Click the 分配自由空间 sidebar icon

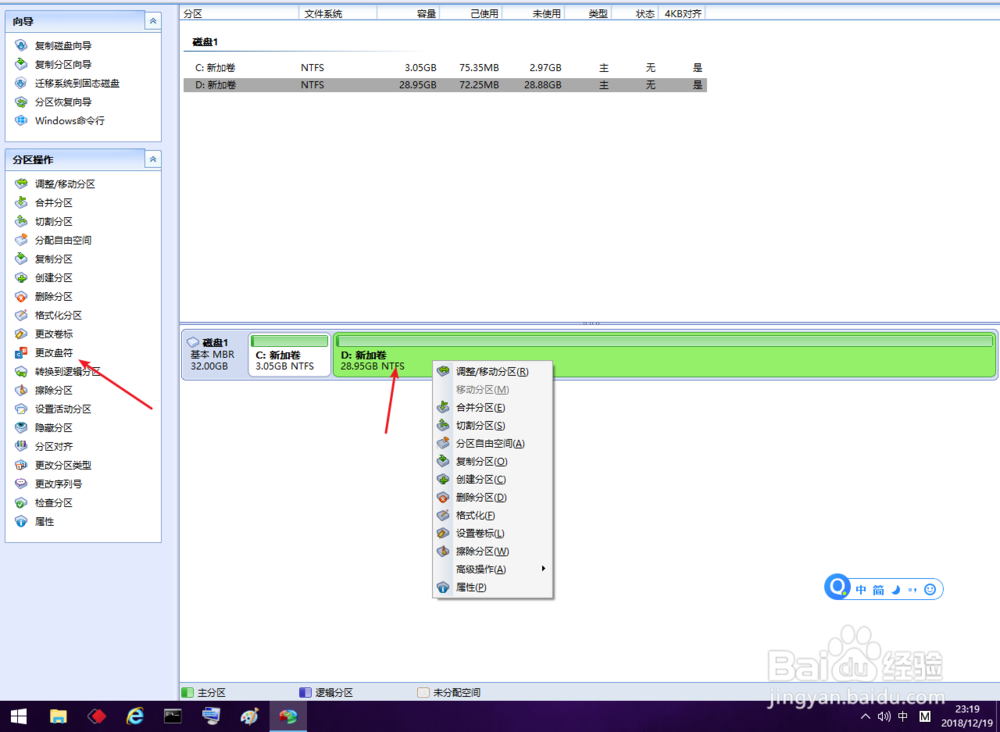click(x=21, y=240)
